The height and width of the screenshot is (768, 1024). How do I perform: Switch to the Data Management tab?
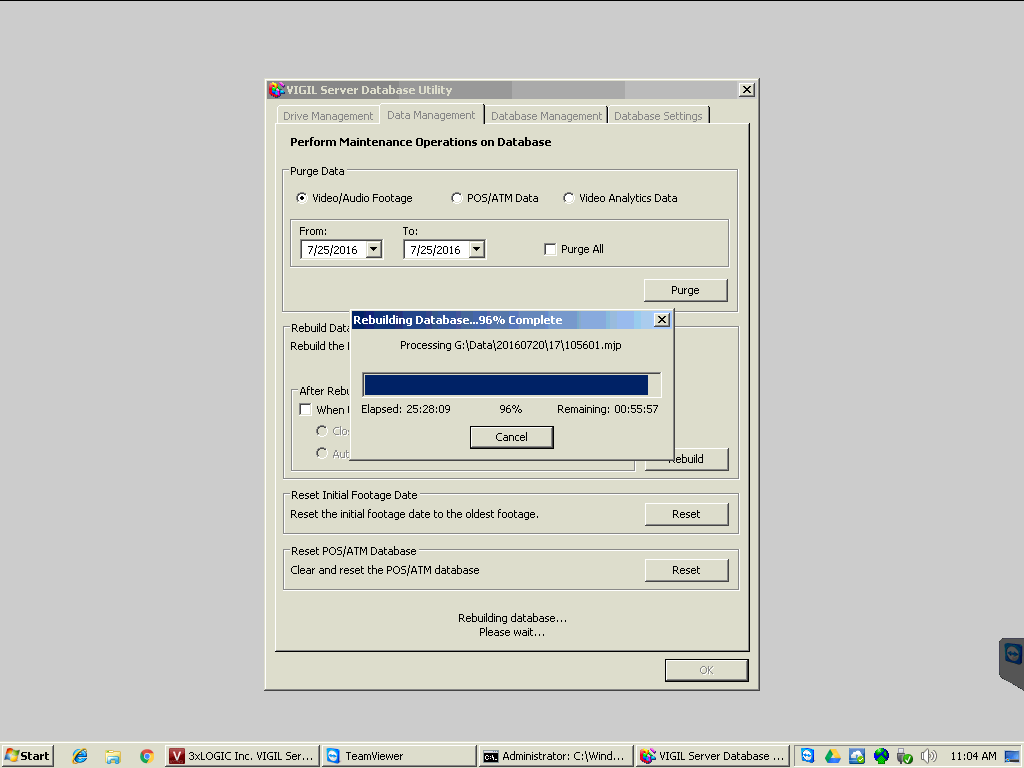[x=431, y=115]
